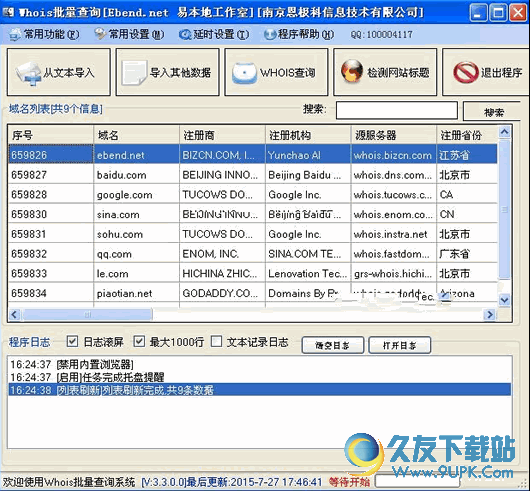530x491 pixels.
Task: Click the Lenovation Tec... organization cell
Action: click(x=308, y=273)
